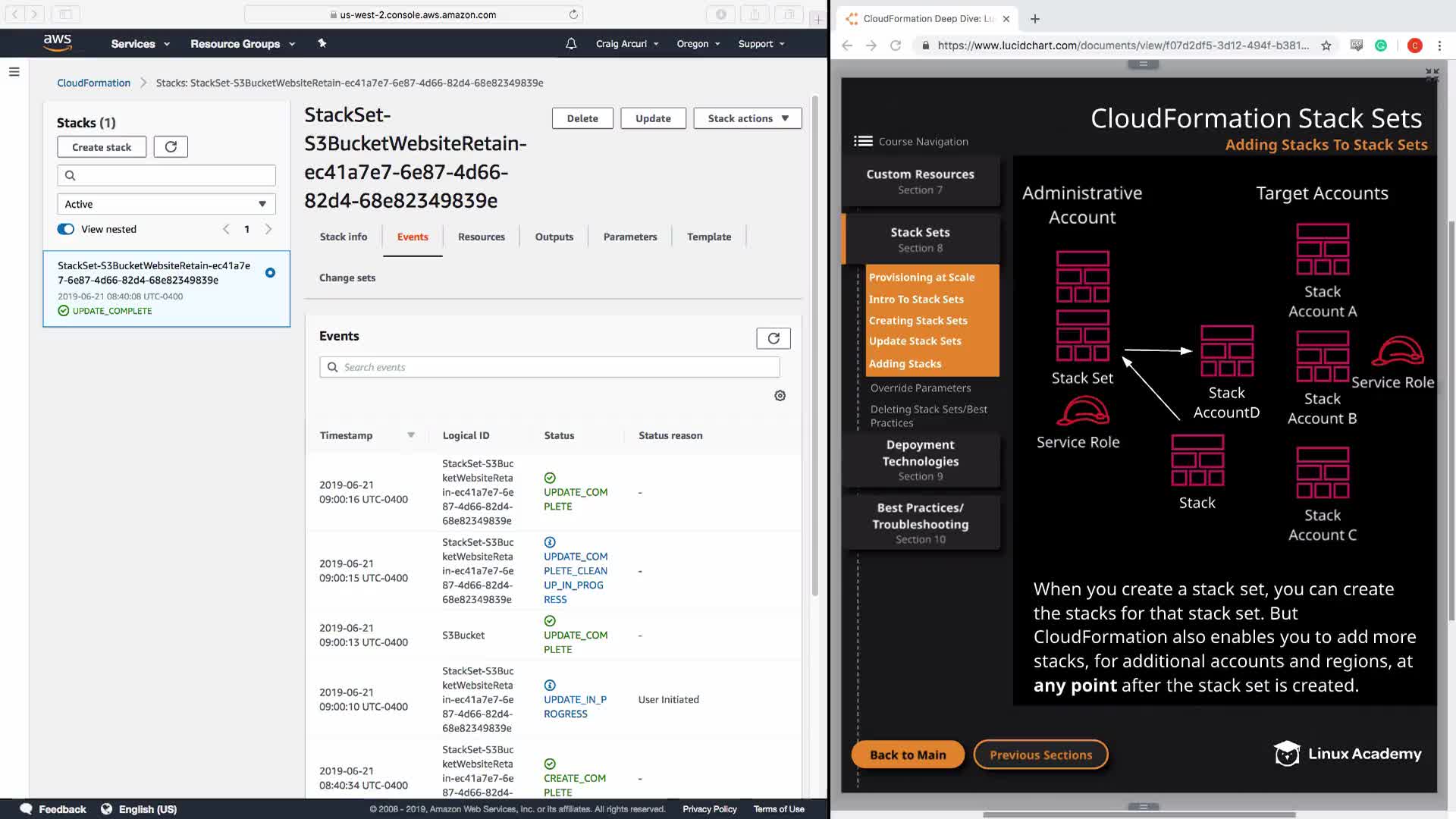This screenshot has height=819, width=1456.
Task: Toggle the View nested switch
Action: [x=66, y=229]
